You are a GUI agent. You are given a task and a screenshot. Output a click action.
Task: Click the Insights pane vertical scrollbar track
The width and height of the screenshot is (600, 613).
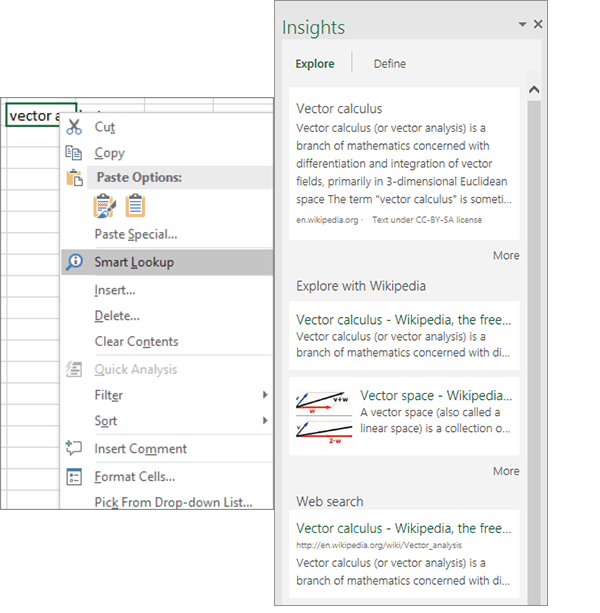(x=534, y=352)
